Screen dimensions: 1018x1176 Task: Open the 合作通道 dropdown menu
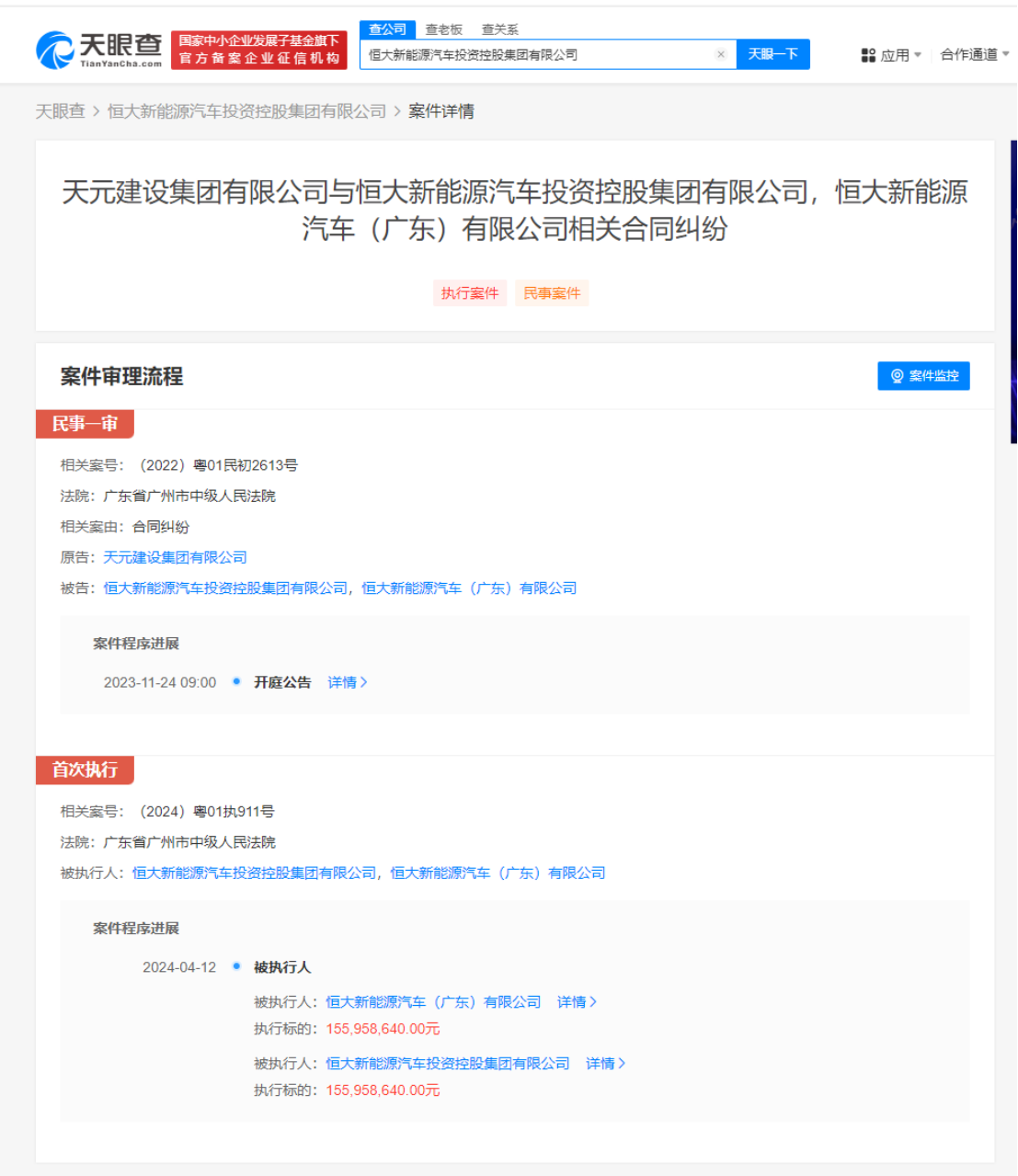coord(974,55)
